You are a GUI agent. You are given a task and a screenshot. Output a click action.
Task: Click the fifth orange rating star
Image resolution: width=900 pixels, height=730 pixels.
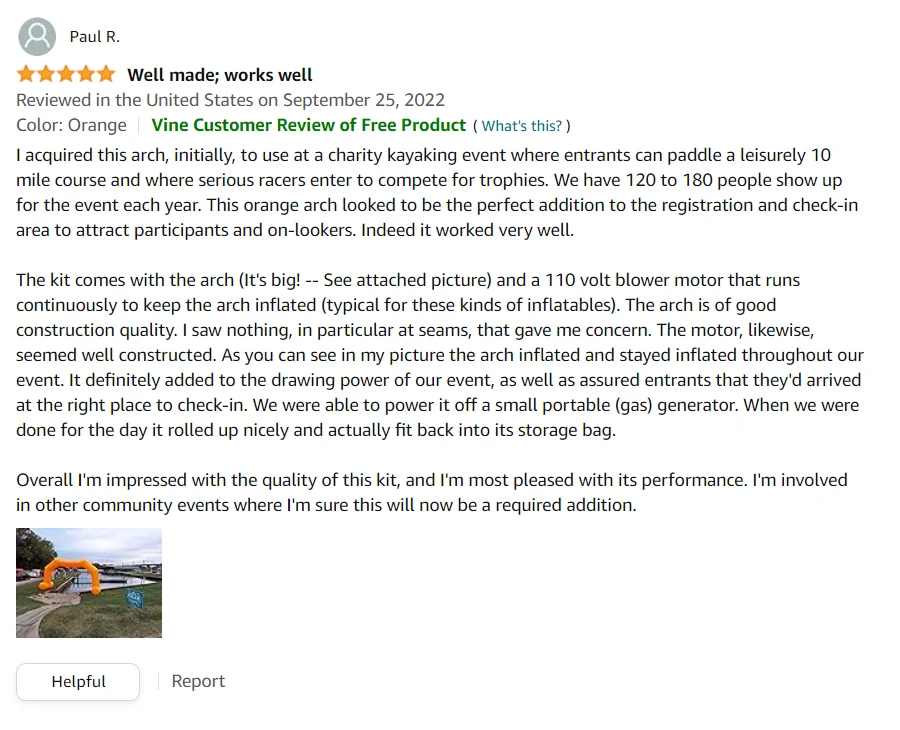coord(106,75)
